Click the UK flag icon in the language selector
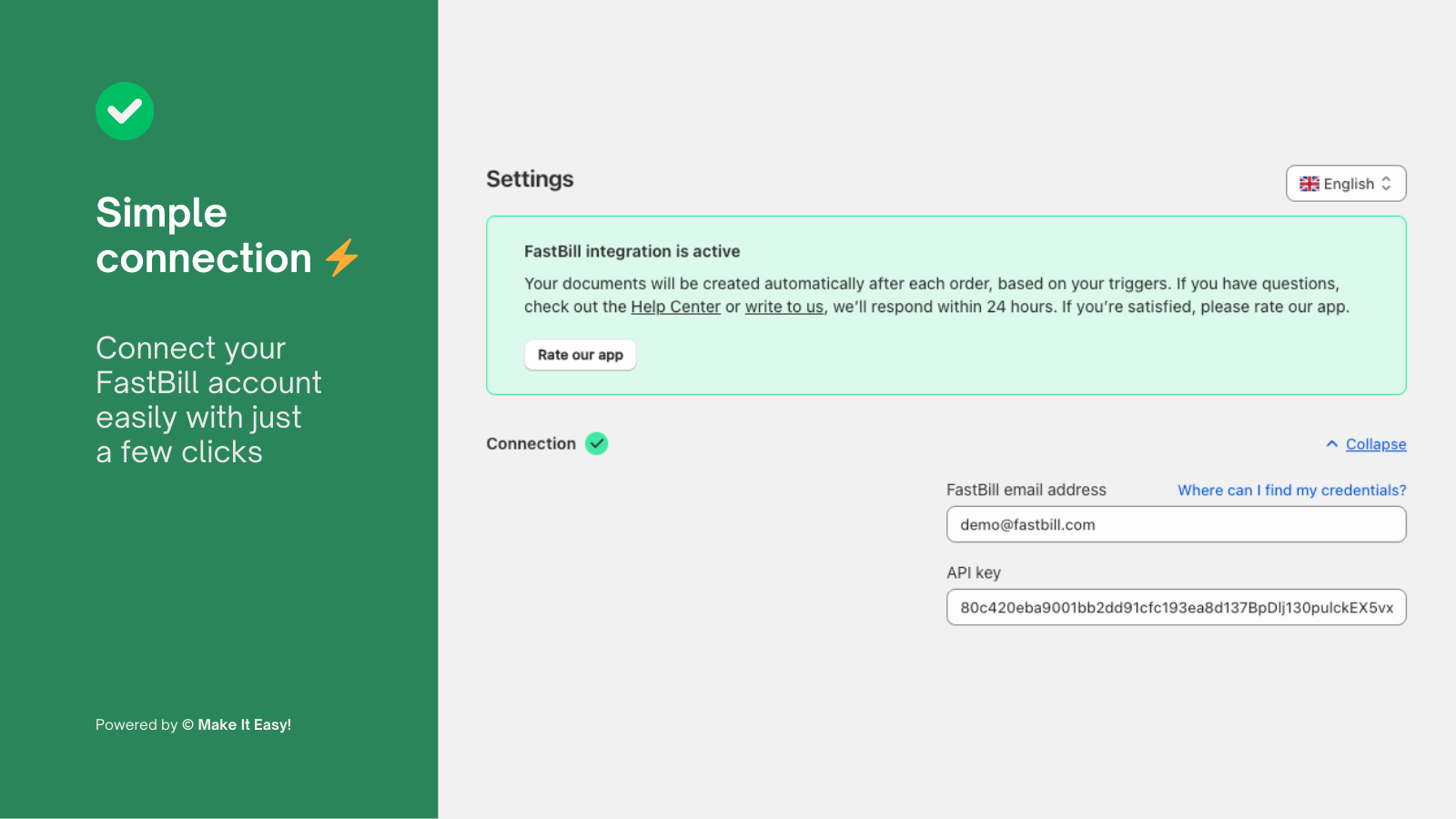1456x819 pixels. tap(1309, 183)
